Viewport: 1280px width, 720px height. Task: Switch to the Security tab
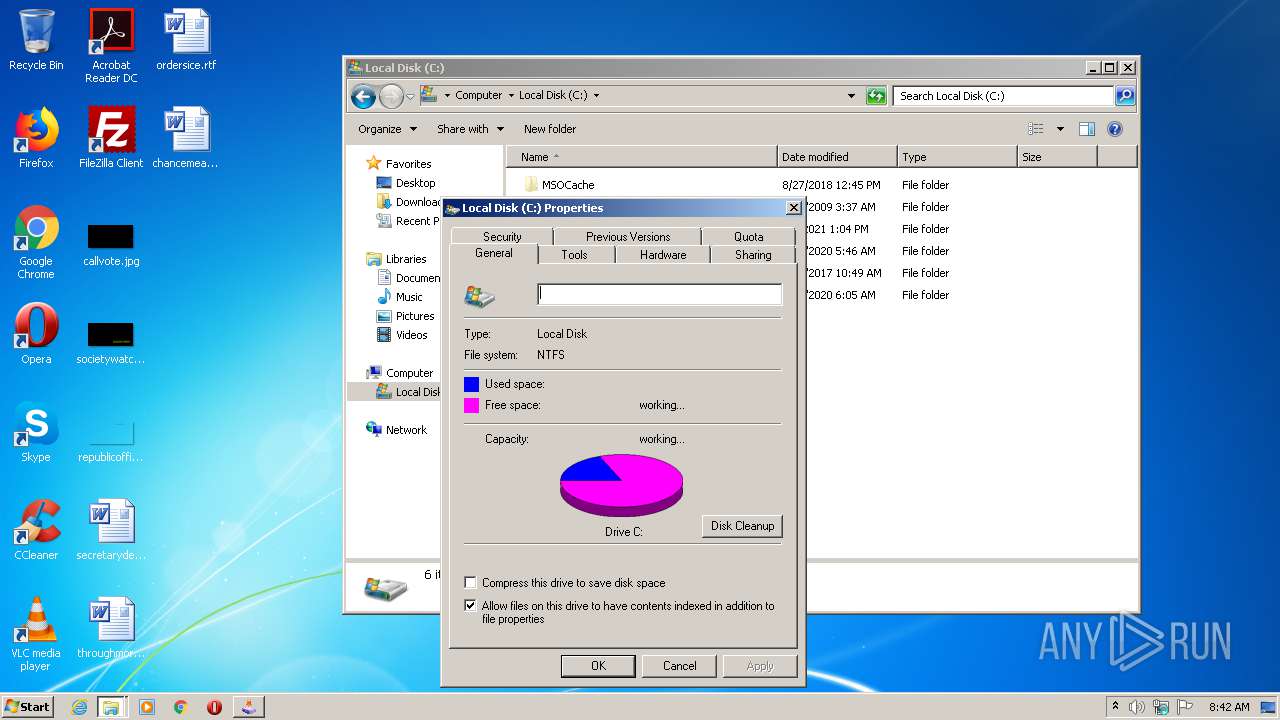pos(502,237)
